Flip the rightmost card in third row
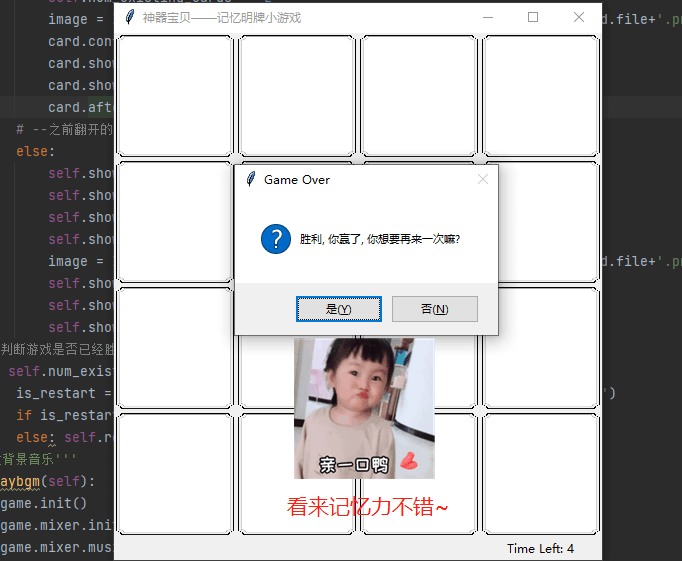682x561 pixels. [541, 348]
